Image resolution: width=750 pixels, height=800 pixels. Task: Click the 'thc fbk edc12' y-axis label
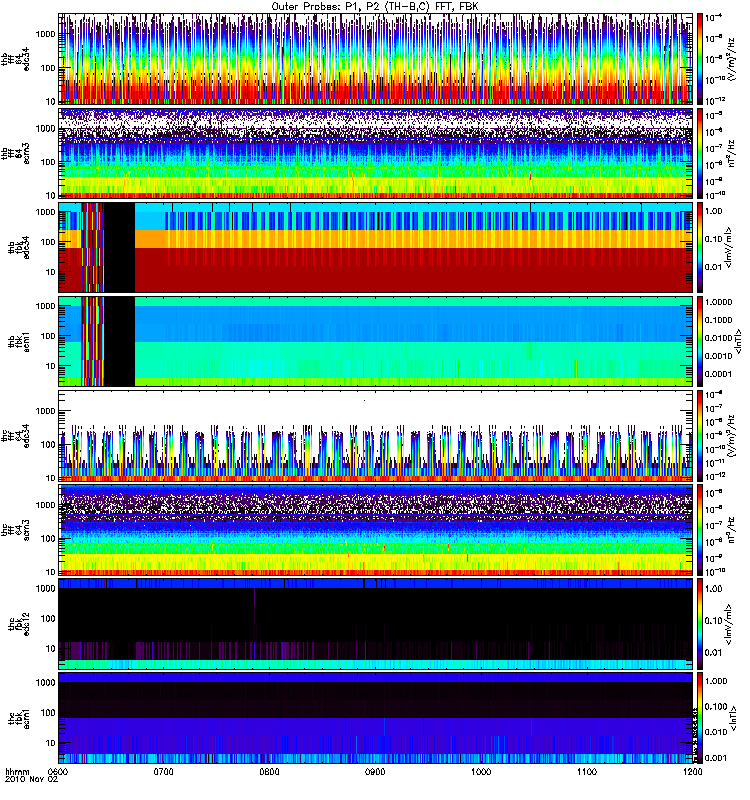pyautogui.click(x=19, y=624)
